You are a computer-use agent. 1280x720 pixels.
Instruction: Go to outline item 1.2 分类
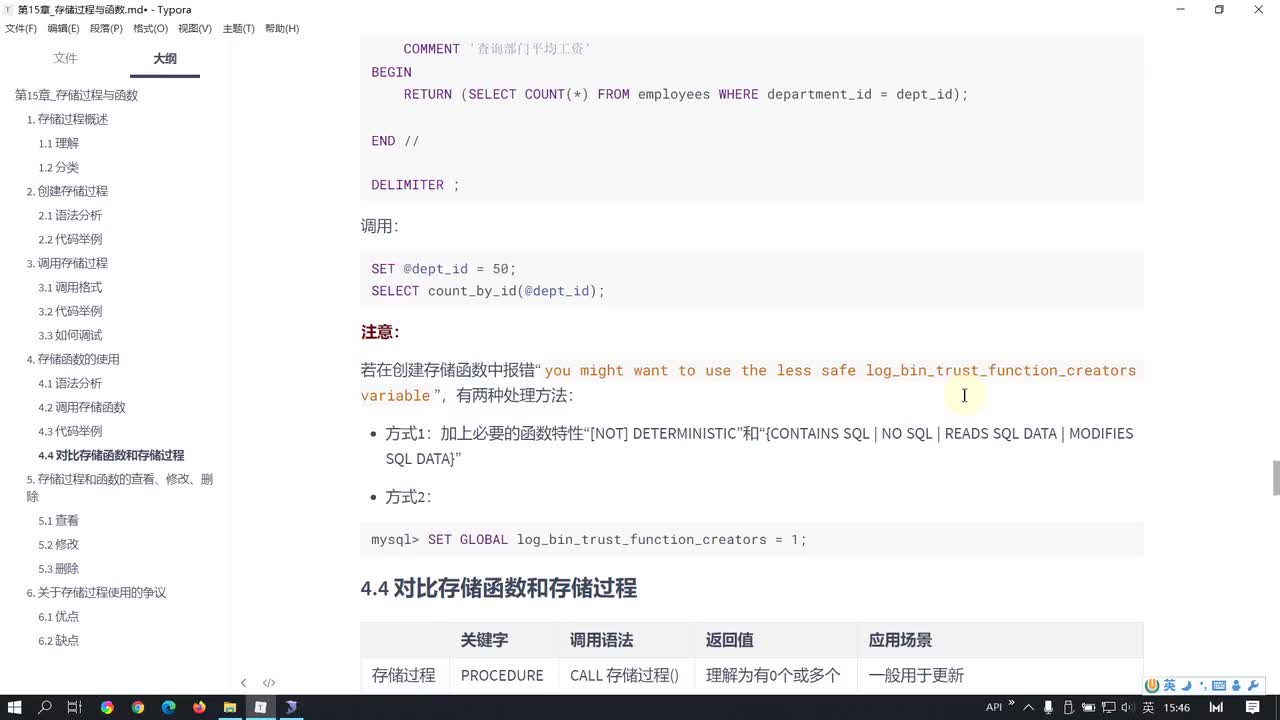58,167
